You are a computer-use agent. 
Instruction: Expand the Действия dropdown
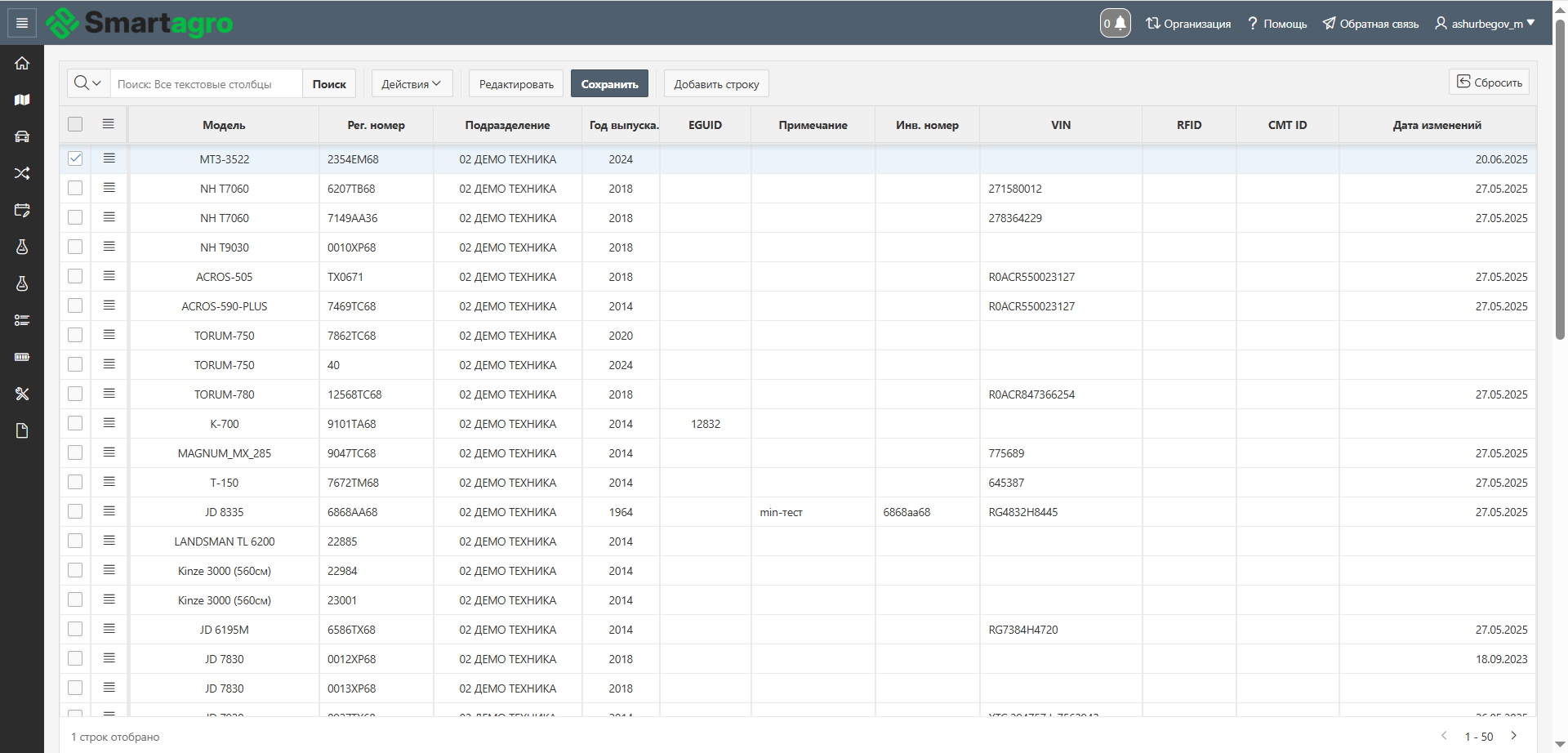click(412, 84)
